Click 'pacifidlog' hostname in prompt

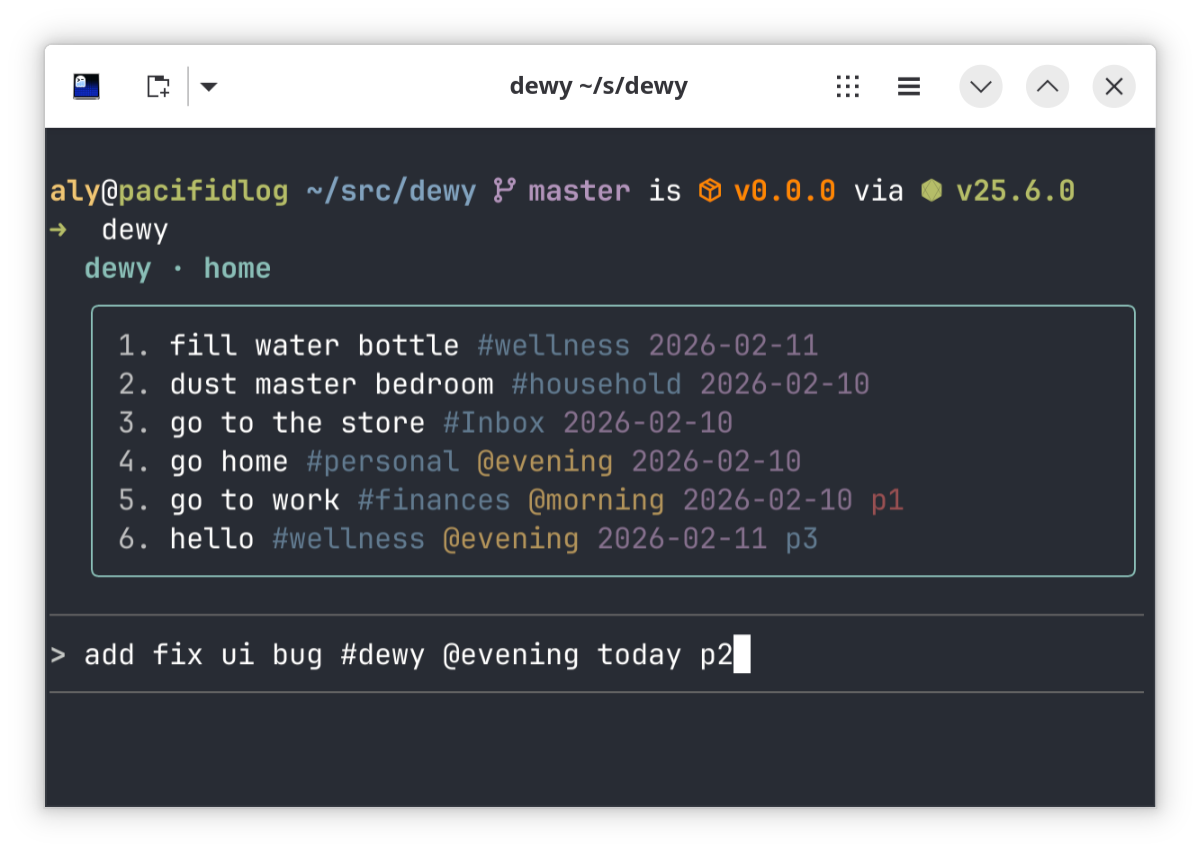204,191
